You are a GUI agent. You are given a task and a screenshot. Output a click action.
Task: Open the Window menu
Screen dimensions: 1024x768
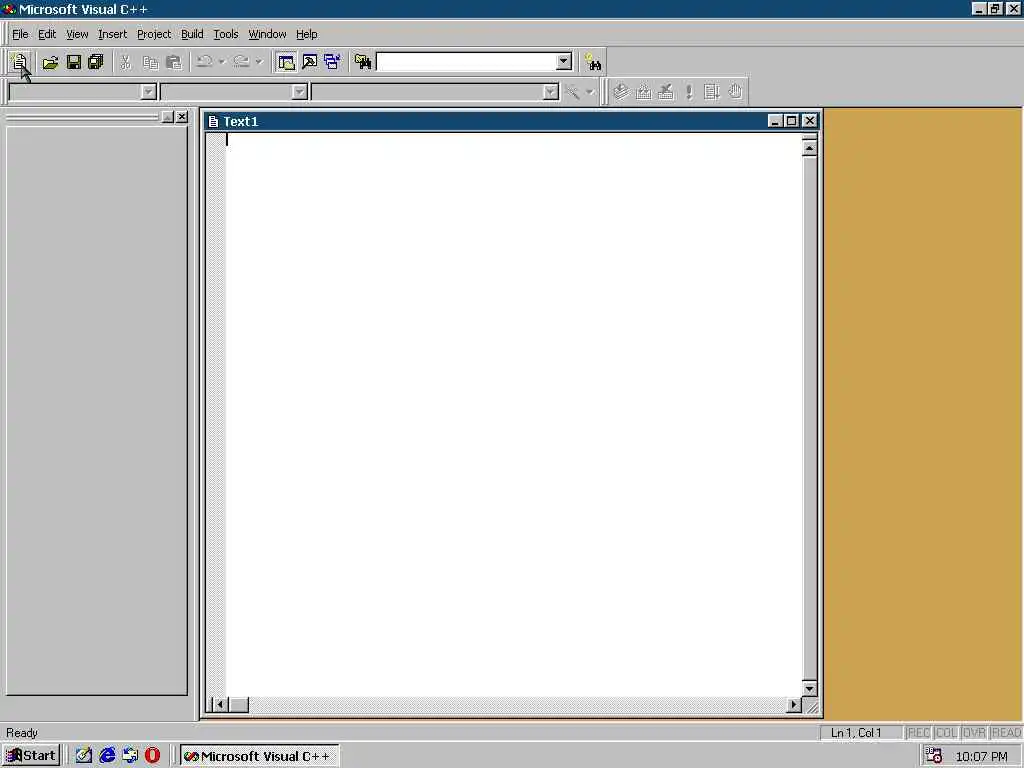267,34
